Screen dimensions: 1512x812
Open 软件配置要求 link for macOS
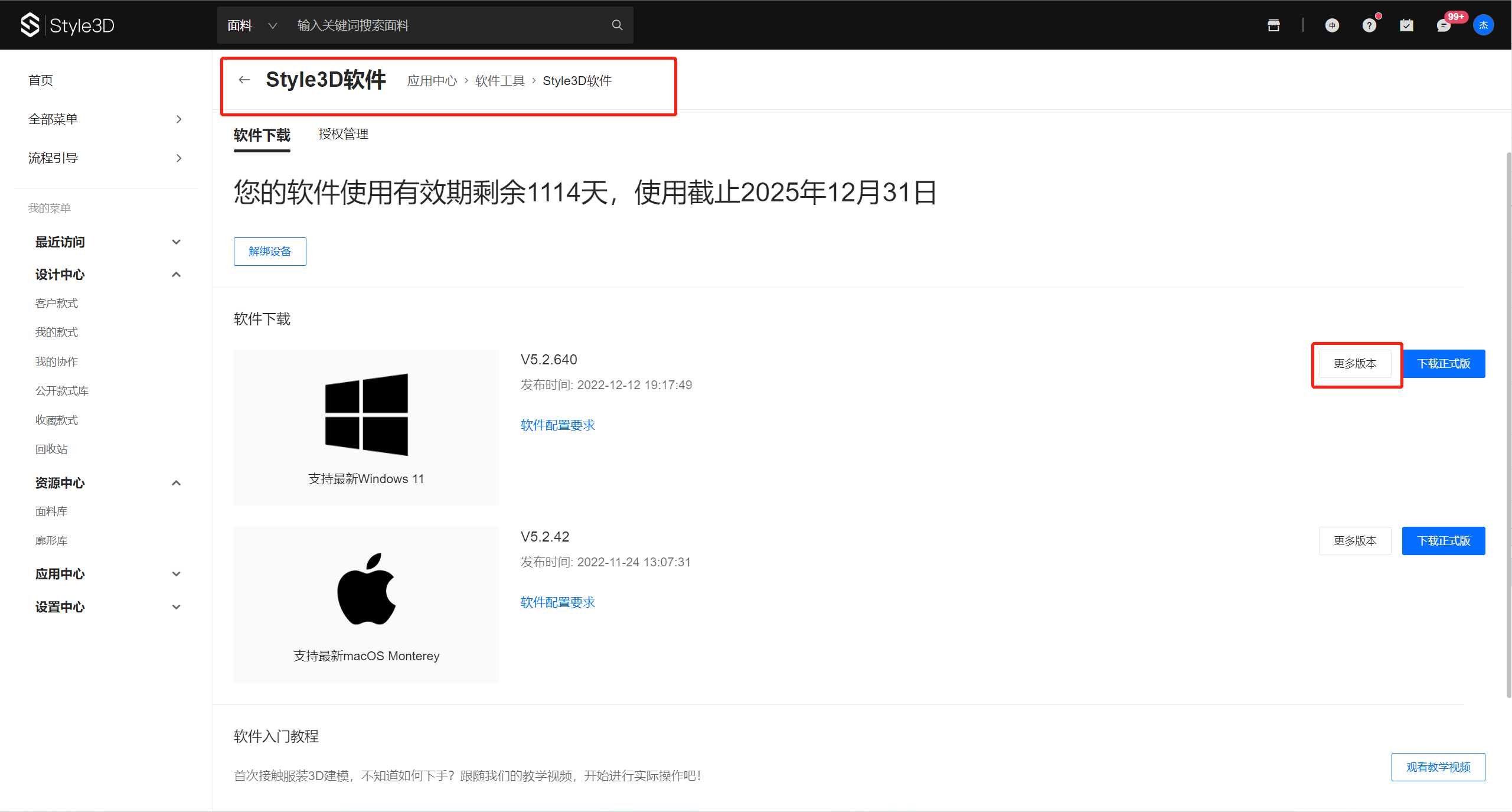(x=558, y=602)
